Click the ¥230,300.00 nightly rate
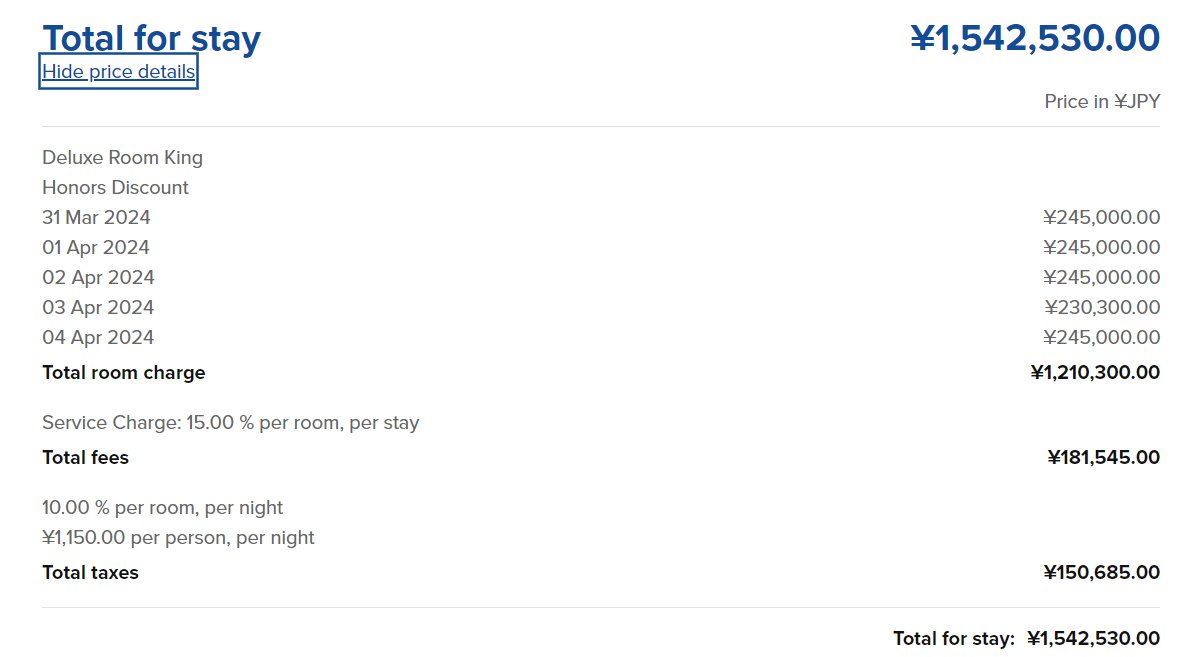The image size is (1197, 657). click(x=1102, y=308)
